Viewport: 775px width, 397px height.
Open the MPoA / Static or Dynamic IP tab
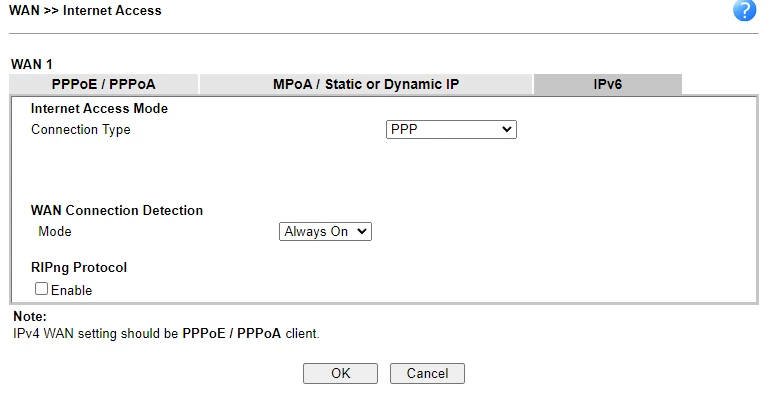tap(366, 84)
